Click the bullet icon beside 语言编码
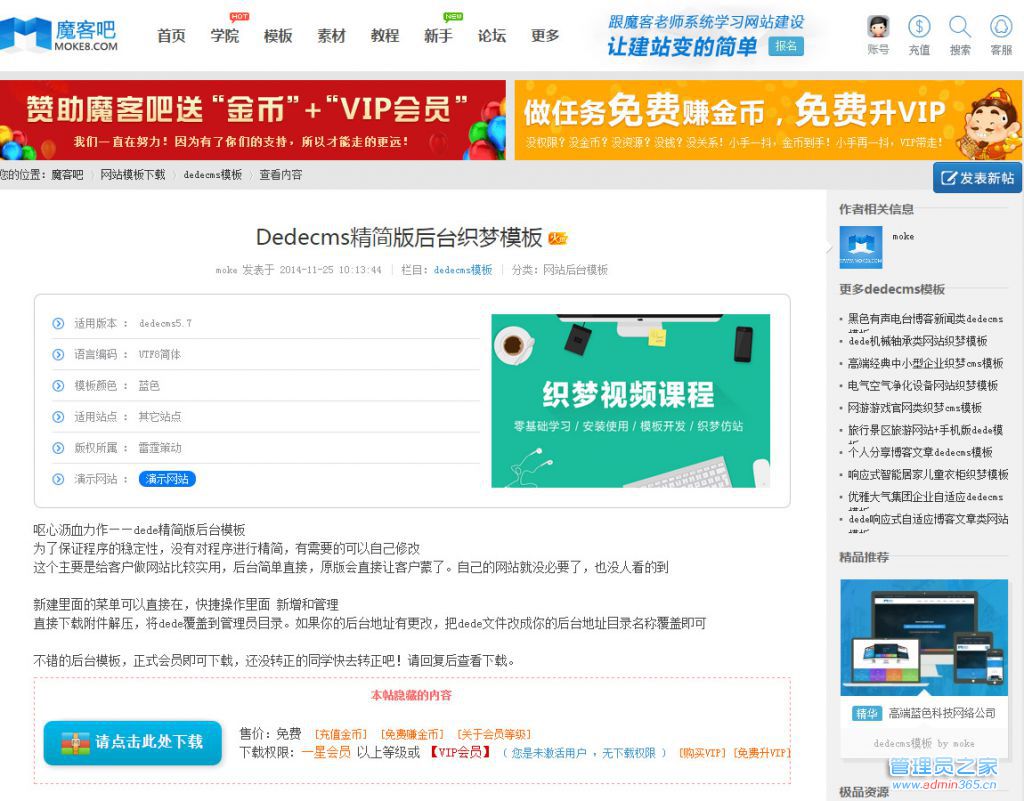 coord(58,354)
